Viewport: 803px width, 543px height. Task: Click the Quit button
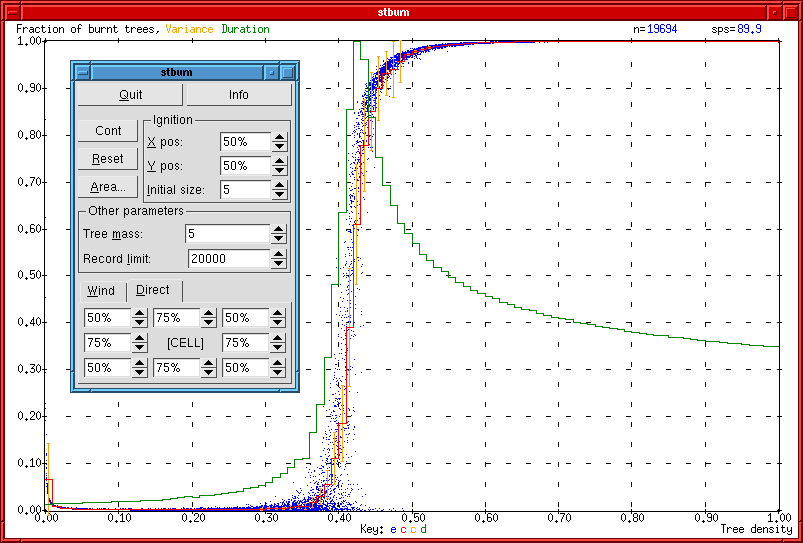(x=130, y=95)
